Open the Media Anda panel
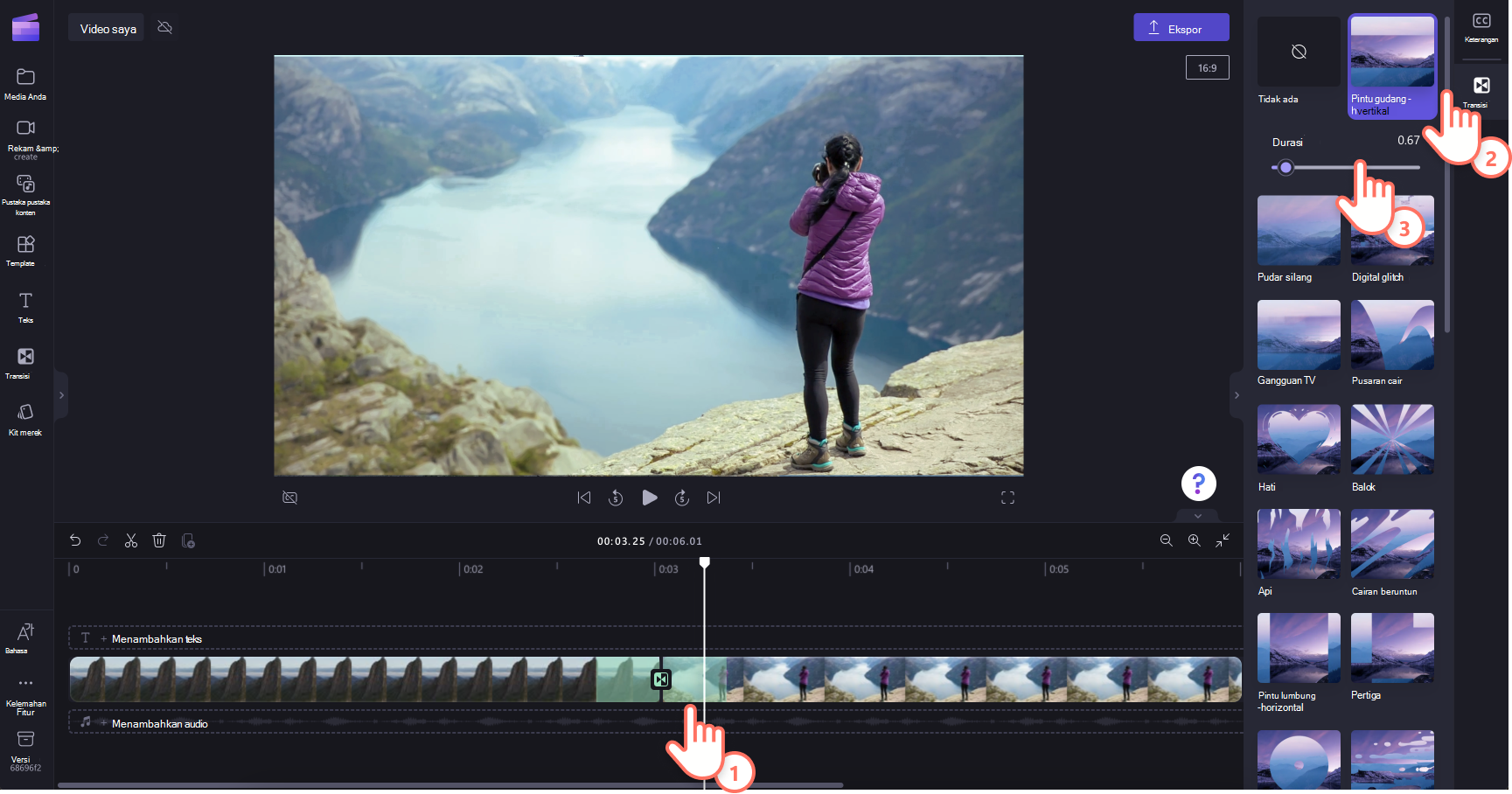 [x=25, y=83]
